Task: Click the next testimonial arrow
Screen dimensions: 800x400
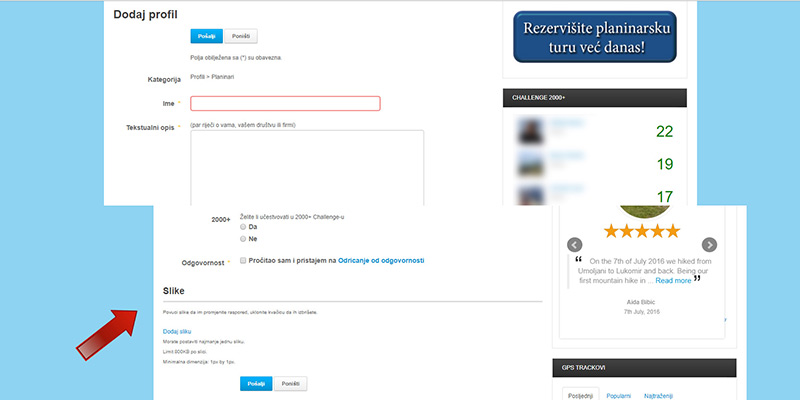Action: click(x=709, y=245)
